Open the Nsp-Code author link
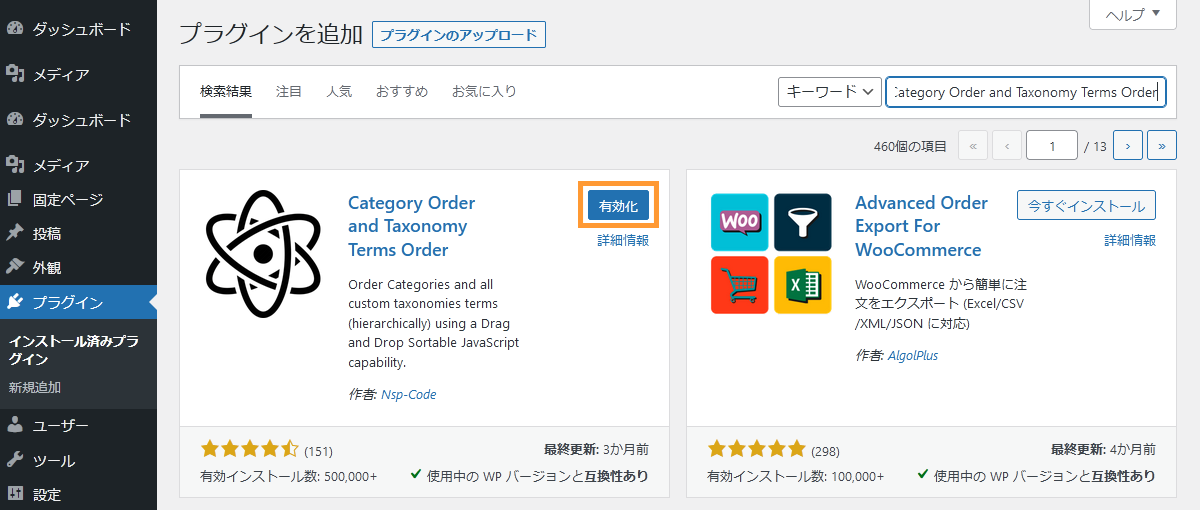This screenshot has width=1200, height=510. click(408, 394)
